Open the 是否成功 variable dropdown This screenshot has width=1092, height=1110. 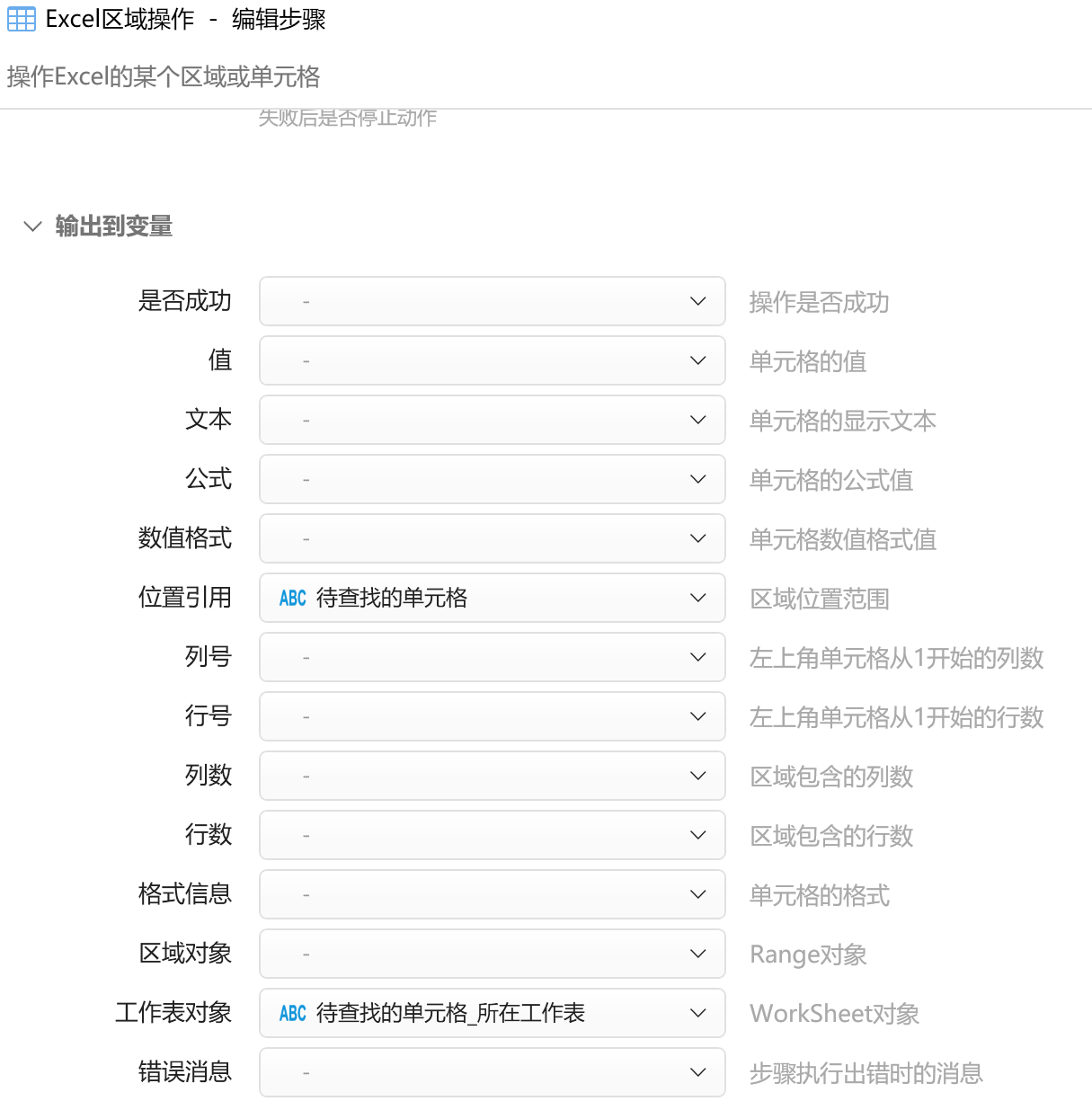pos(492,301)
